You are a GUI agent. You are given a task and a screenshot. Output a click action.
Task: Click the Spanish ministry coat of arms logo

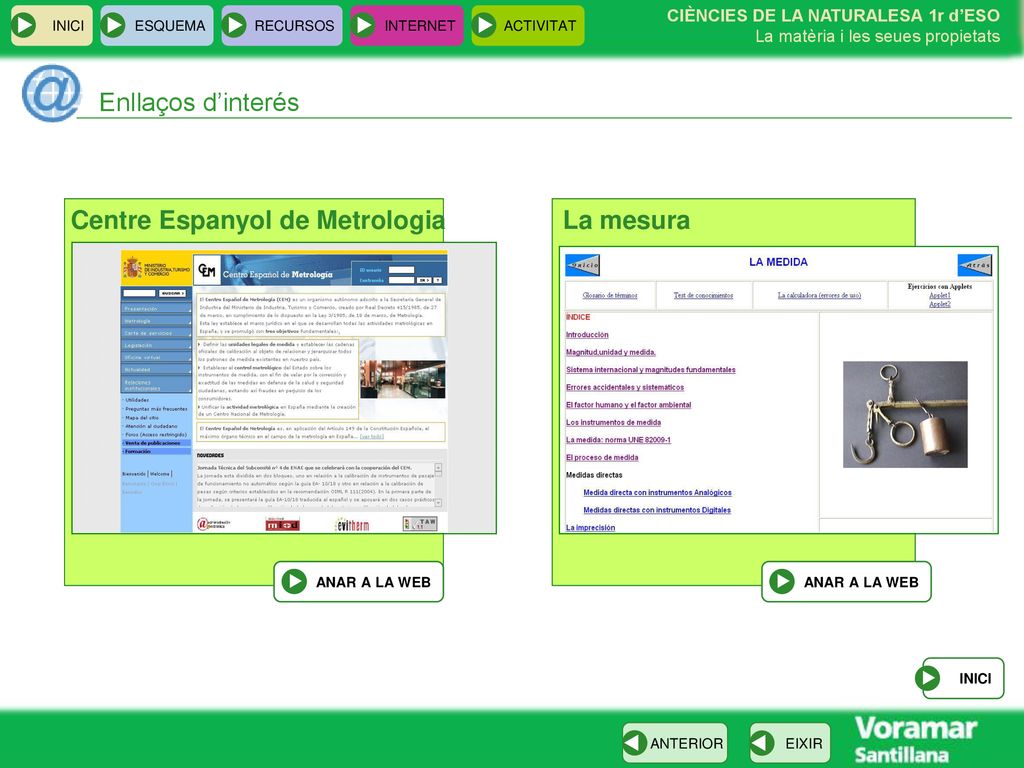[x=133, y=268]
